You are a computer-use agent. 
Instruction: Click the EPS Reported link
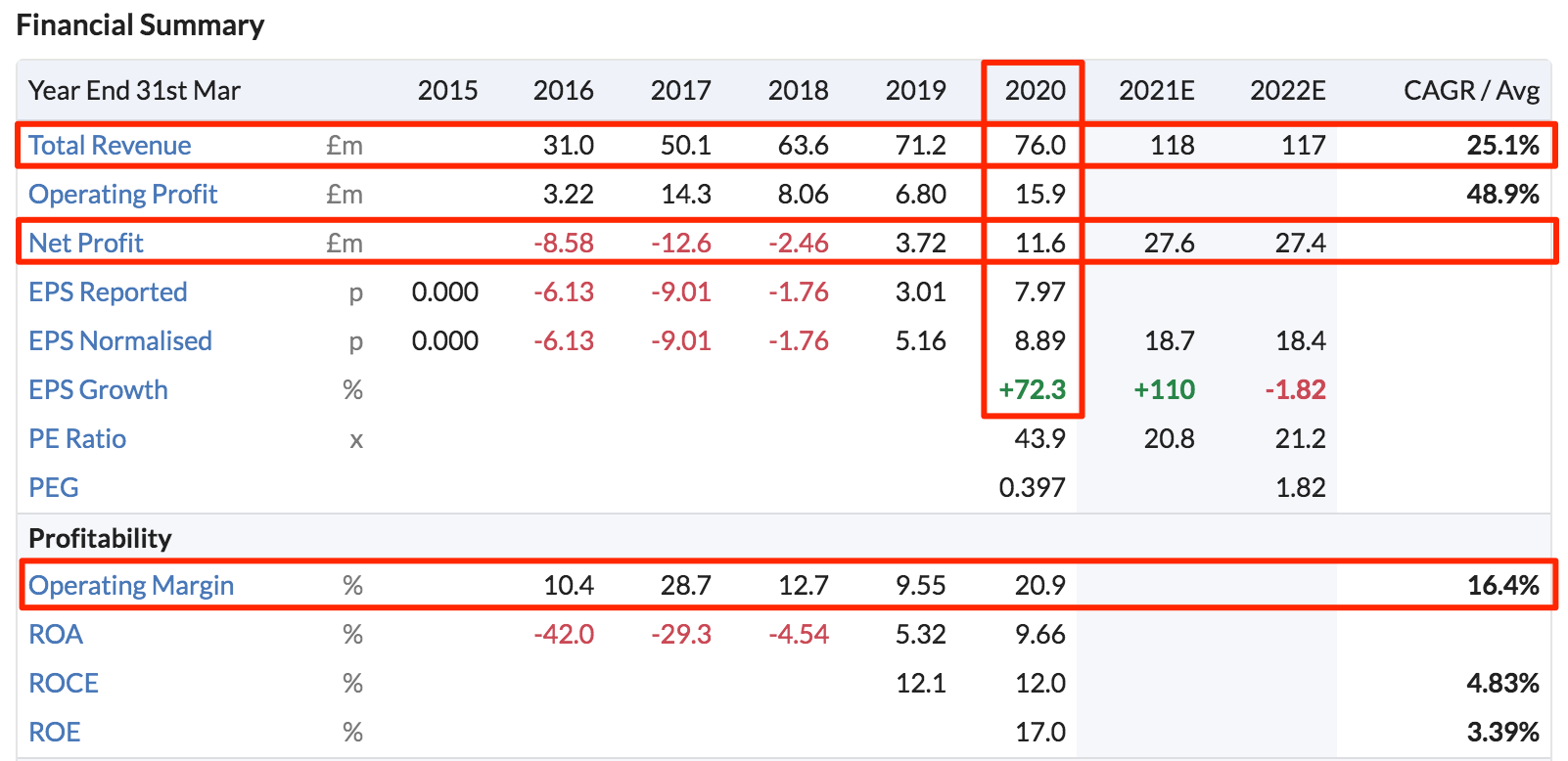(x=108, y=291)
